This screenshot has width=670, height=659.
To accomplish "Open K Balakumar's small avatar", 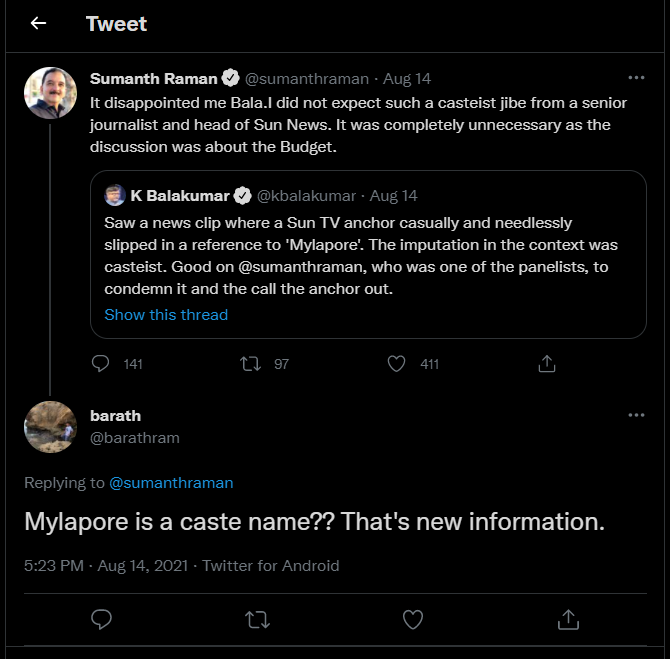I will coord(115,195).
